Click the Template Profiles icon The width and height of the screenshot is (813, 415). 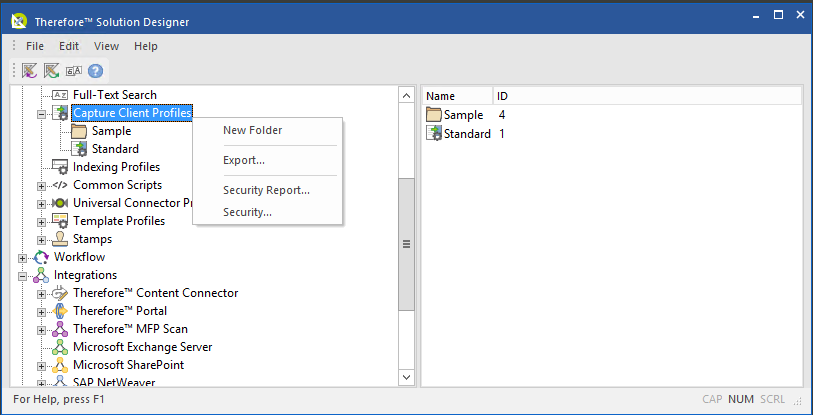[x=61, y=221]
